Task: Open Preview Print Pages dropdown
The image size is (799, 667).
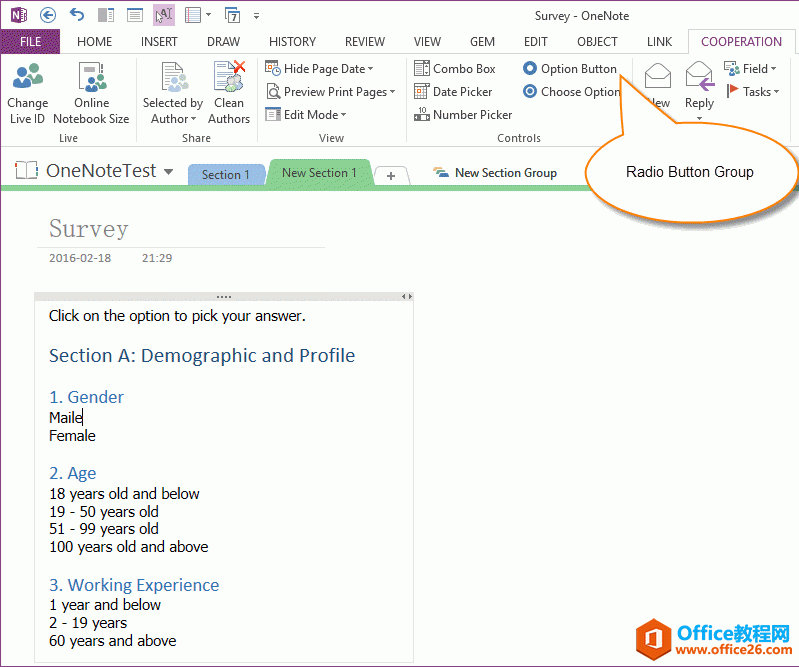Action: click(x=331, y=92)
